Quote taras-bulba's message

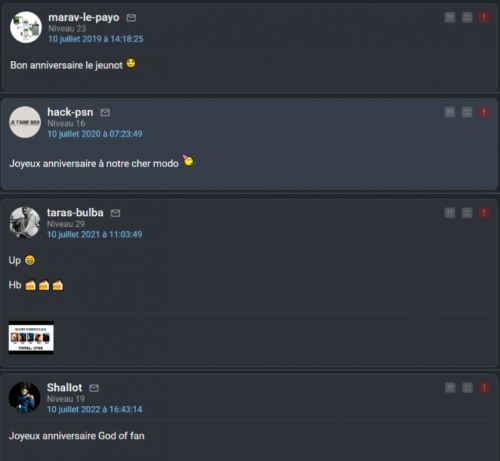pyautogui.click(x=450, y=213)
